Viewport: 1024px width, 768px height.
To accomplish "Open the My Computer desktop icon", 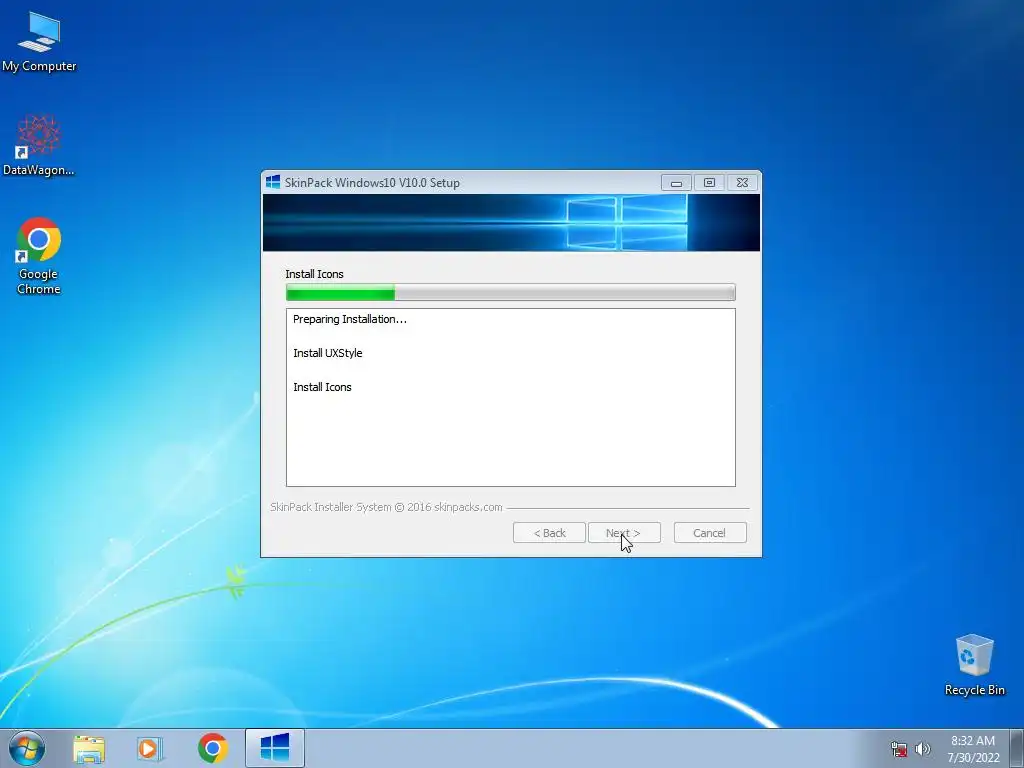I will point(39,42).
